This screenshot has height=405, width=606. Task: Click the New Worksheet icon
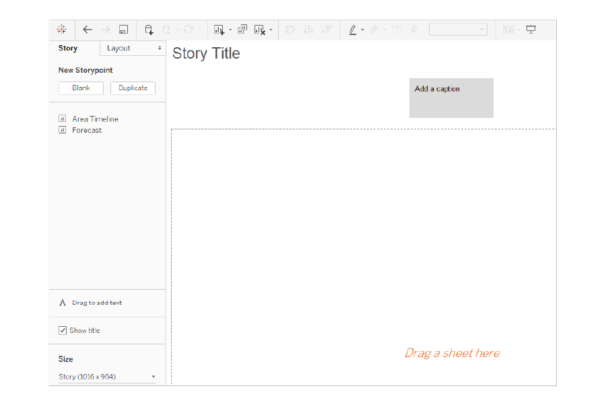pos(218,30)
